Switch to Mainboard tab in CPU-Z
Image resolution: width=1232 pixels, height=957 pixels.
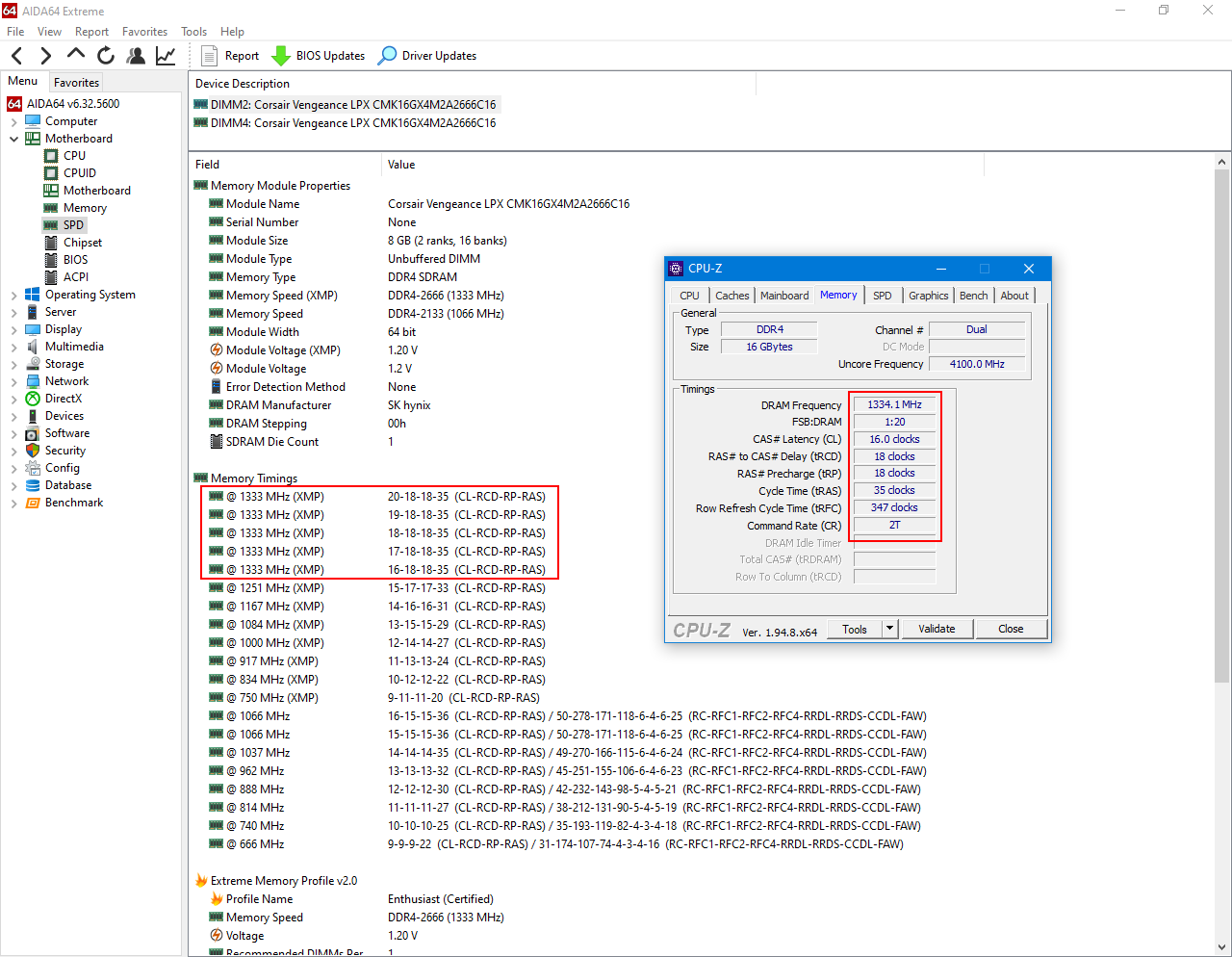784,296
